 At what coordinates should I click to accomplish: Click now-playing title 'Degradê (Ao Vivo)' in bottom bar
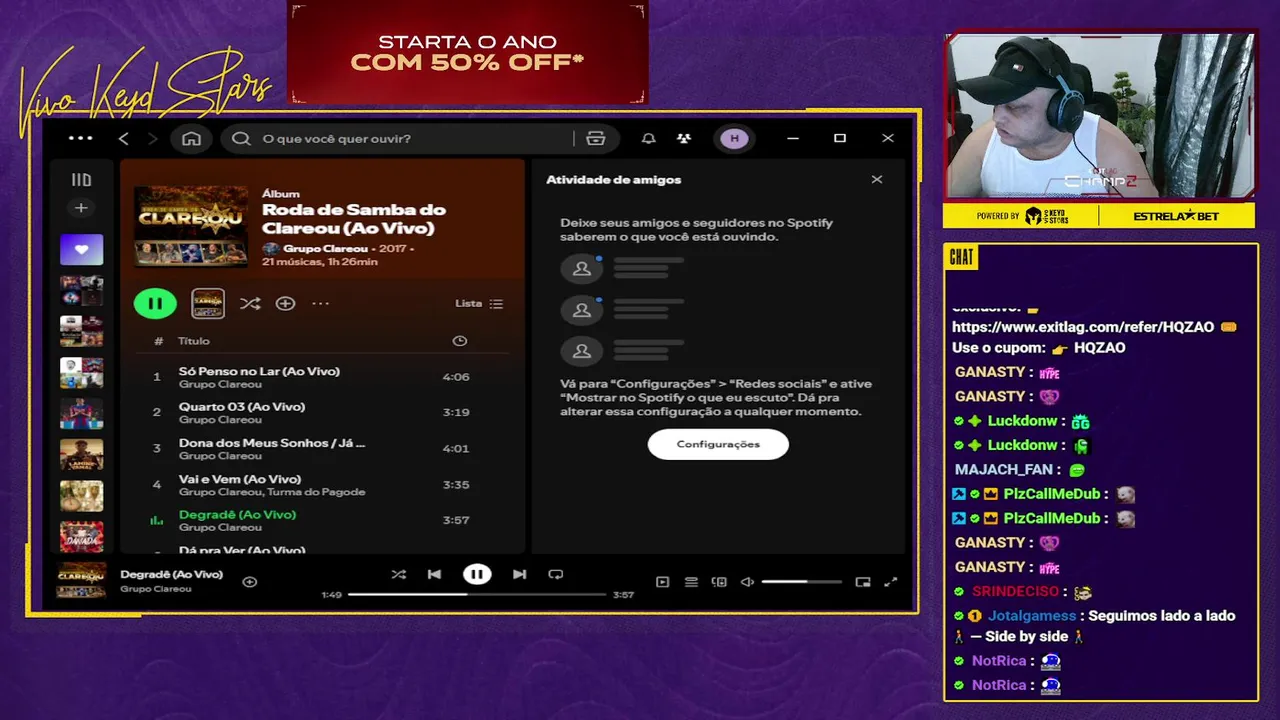point(171,574)
